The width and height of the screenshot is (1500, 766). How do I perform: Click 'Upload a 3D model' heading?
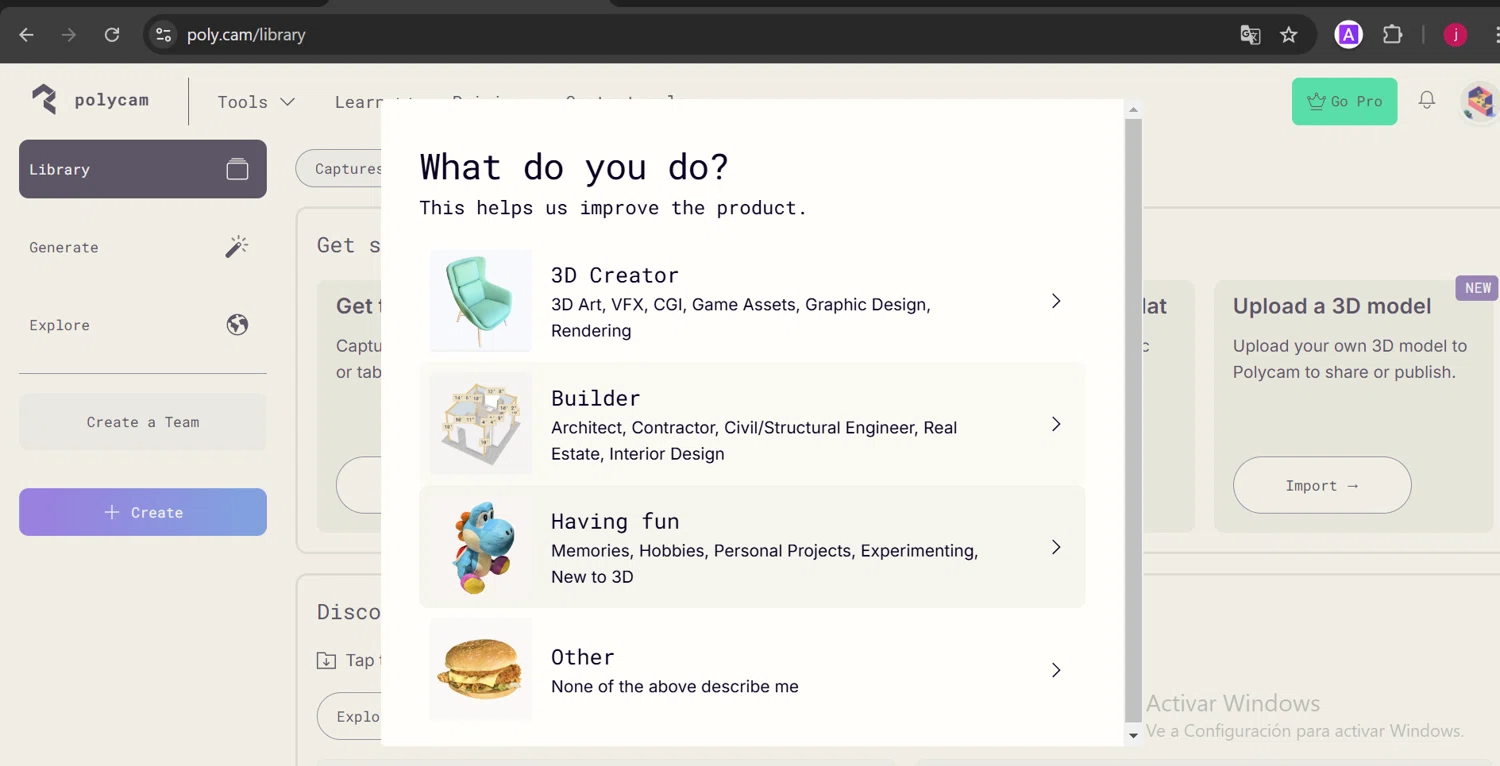point(1332,306)
